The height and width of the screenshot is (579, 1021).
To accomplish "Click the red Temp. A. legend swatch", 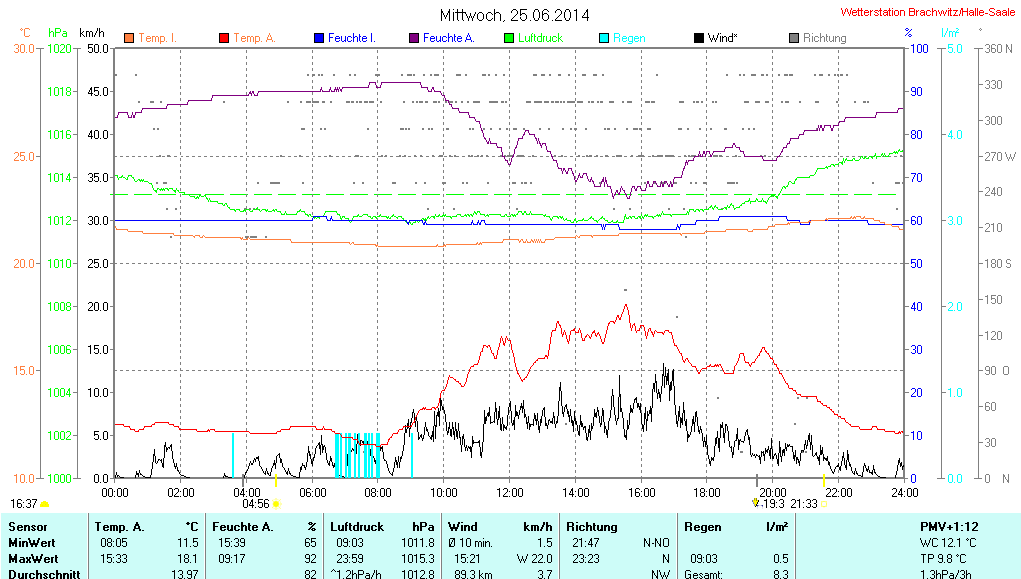I will pyautogui.click(x=224, y=38).
